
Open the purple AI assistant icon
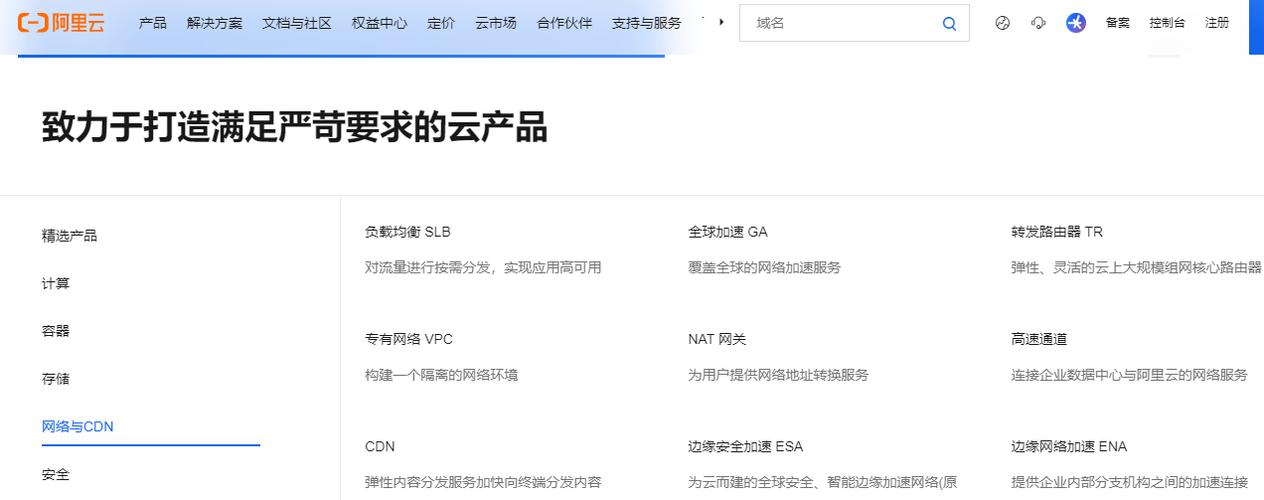[1076, 23]
